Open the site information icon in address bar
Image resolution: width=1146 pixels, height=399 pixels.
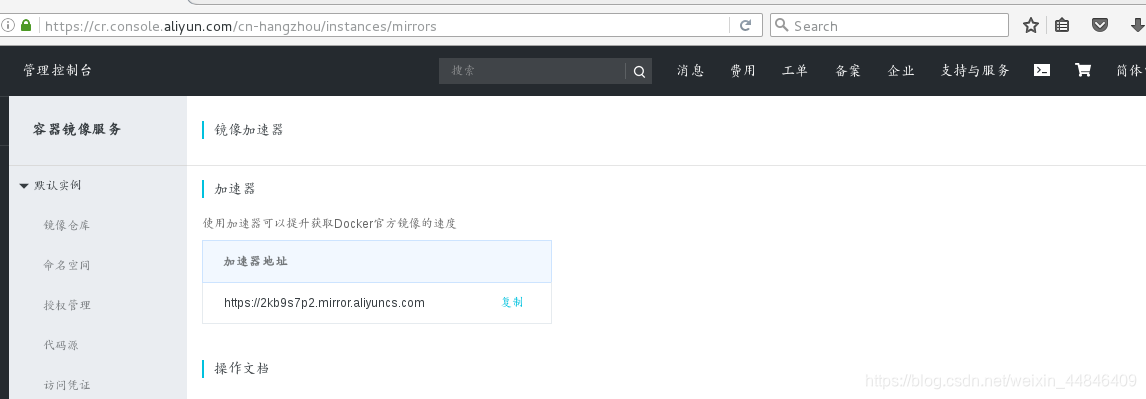(x=7, y=26)
